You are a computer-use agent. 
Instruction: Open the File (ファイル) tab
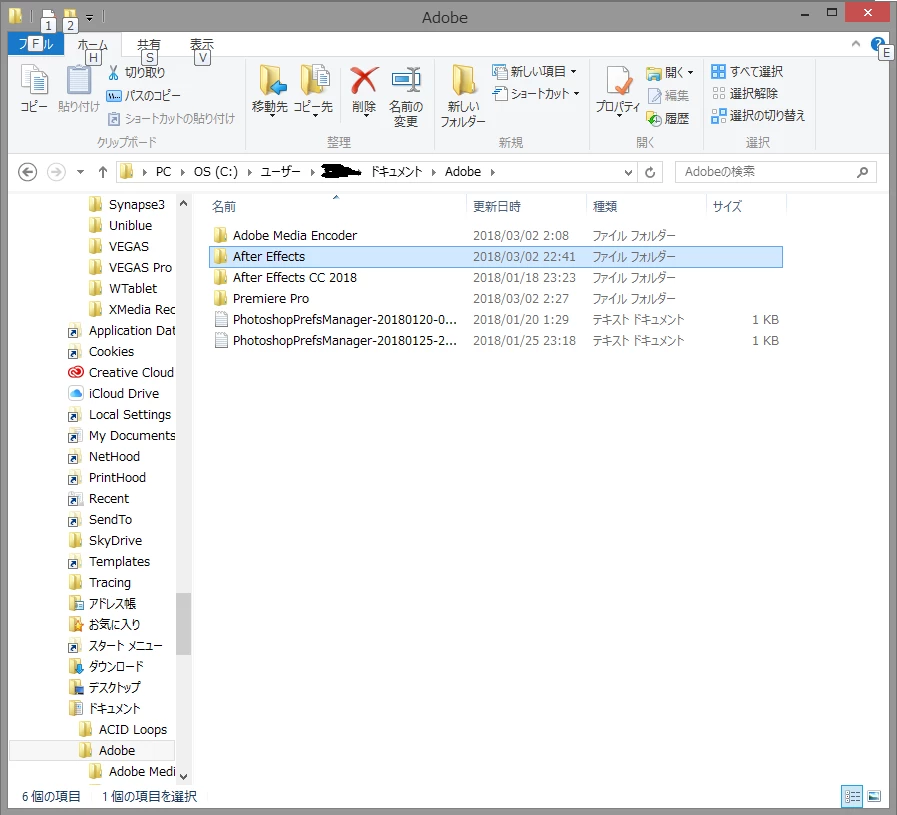coord(35,44)
